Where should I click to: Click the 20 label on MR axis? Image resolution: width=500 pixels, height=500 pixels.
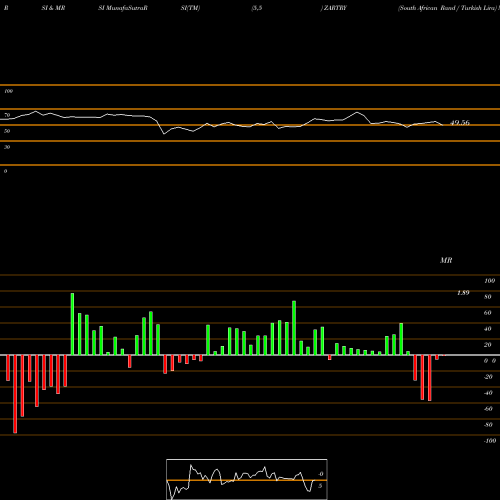click(488, 345)
